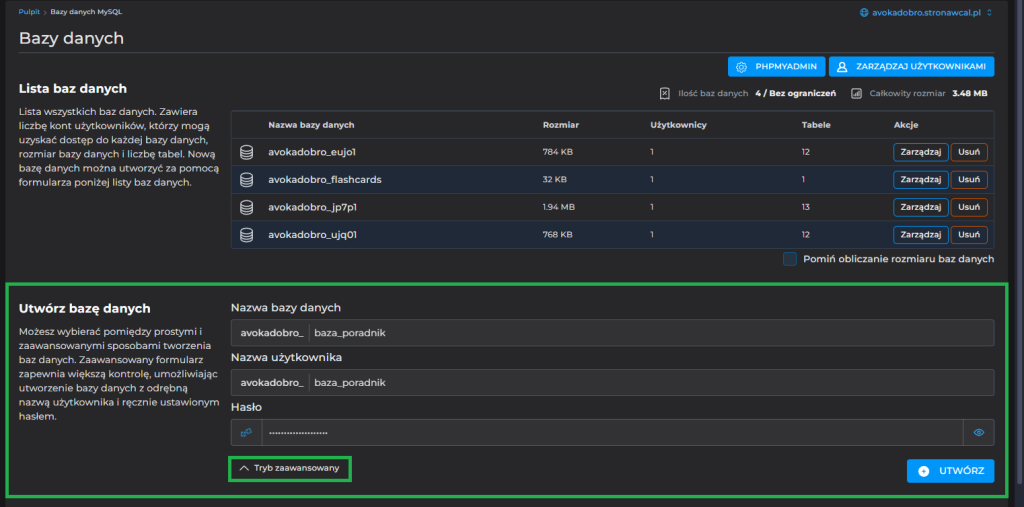This screenshot has width=1024, height=507.
Task: Select the avokadobro_eujo1 database name
Action: 312,152
